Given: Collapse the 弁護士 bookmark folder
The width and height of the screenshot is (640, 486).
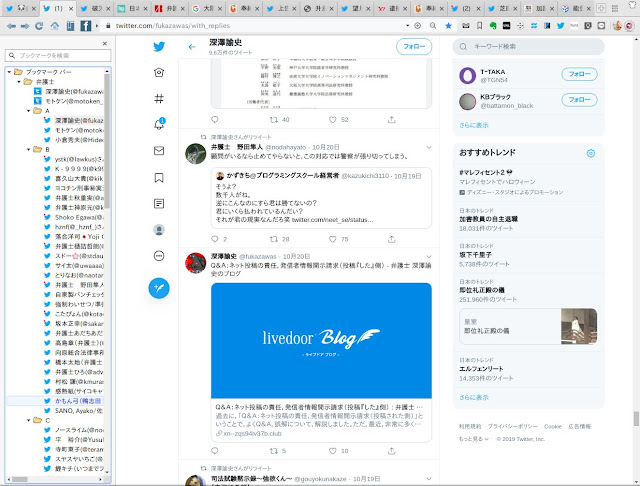Looking at the screenshot, I should (19, 82).
